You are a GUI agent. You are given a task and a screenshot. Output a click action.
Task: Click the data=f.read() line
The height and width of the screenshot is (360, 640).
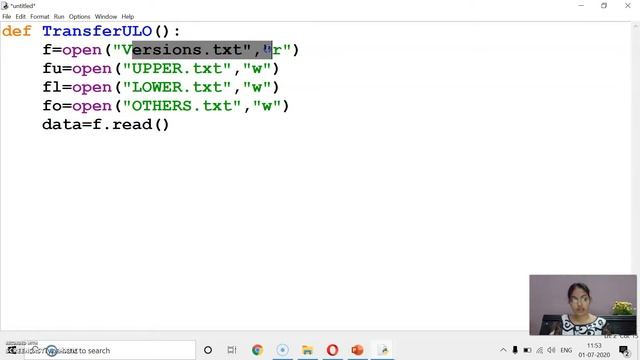(106, 124)
